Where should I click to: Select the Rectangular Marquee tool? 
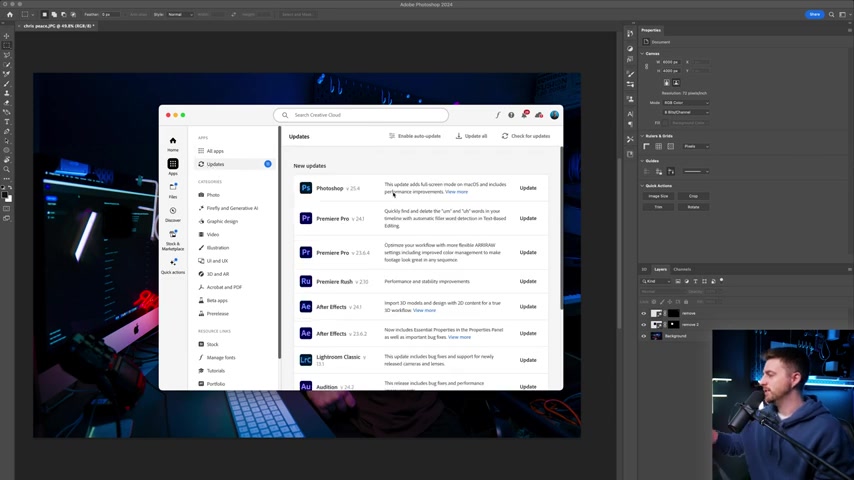tap(7, 46)
